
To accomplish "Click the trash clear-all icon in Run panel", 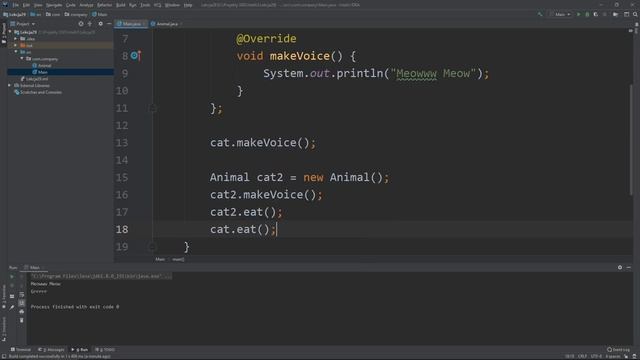I will [22, 320].
